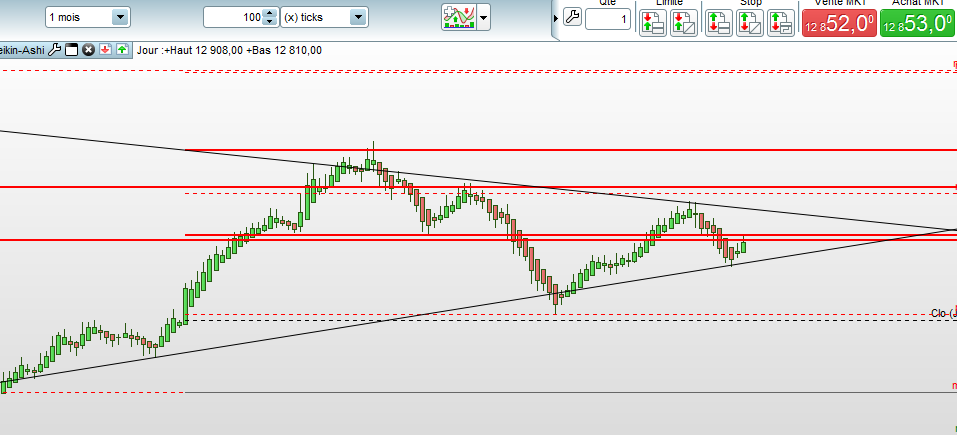Expand arrow next to add indicator icon

(x=484, y=17)
